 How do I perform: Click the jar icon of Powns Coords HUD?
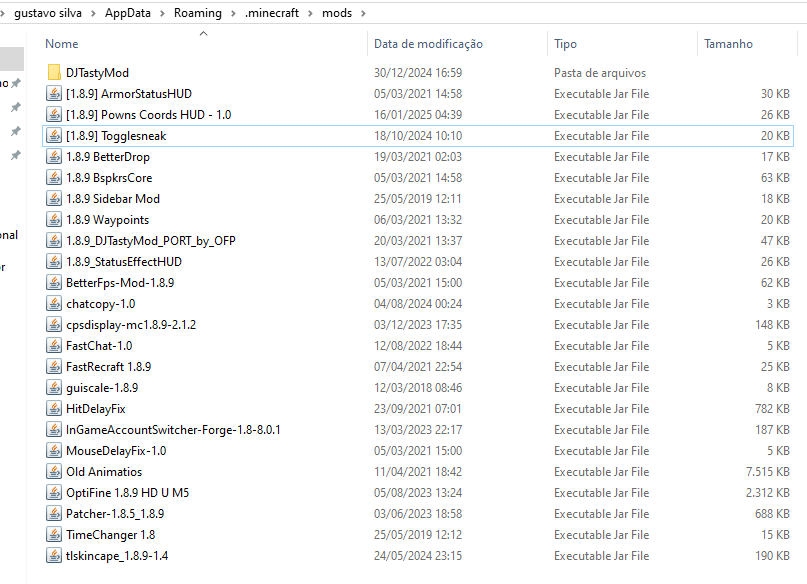click(54, 115)
